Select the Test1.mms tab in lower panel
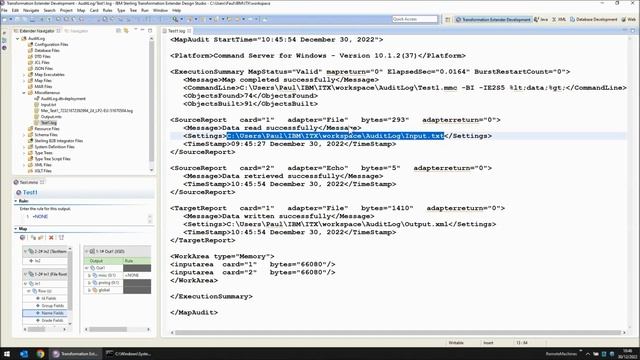The width and height of the screenshot is (640, 360). [29, 182]
